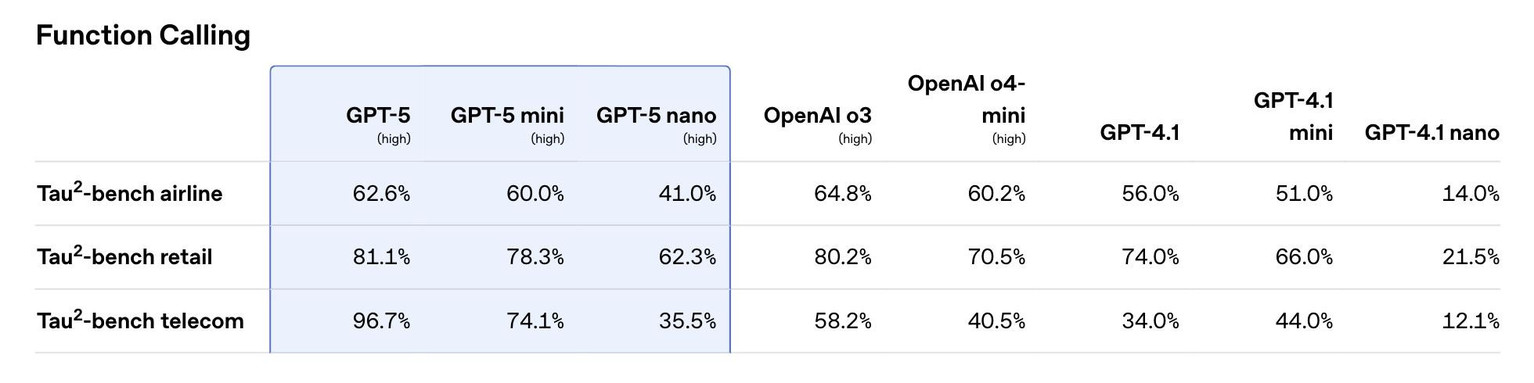Click o4-mini retail score 70.5%
1534x383 pixels.
[x=997, y=257]
